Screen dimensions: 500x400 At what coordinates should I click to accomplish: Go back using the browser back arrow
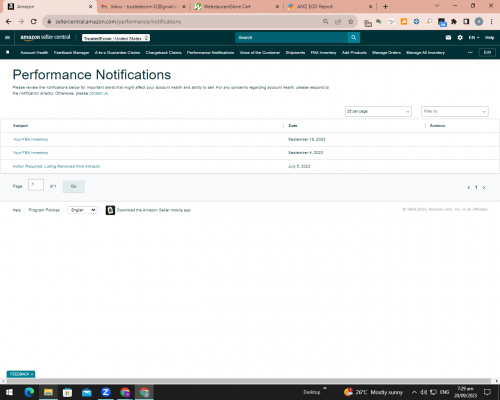click(9, 22)
